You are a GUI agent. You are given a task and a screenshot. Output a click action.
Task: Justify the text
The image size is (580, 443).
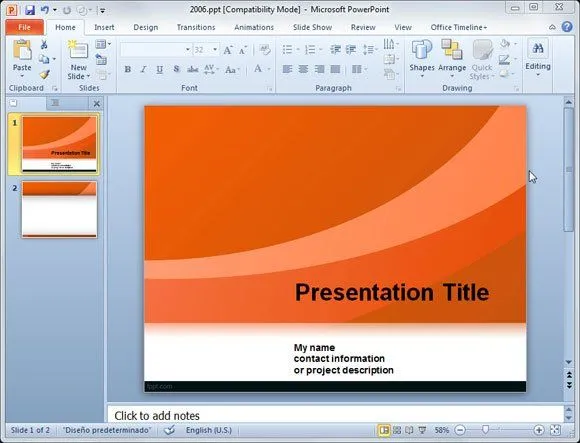point(335,69)
